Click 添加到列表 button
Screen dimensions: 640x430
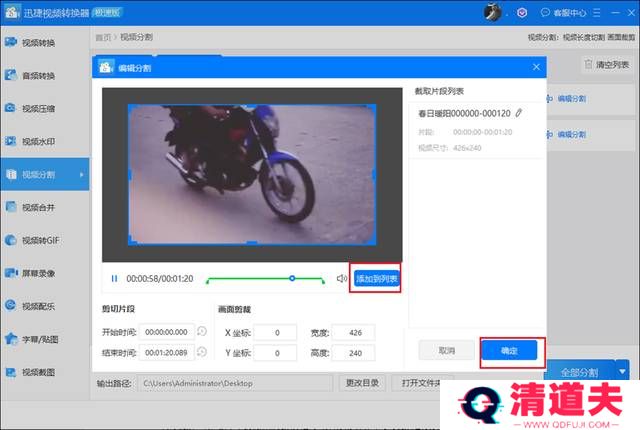click(x=376, y=279)
